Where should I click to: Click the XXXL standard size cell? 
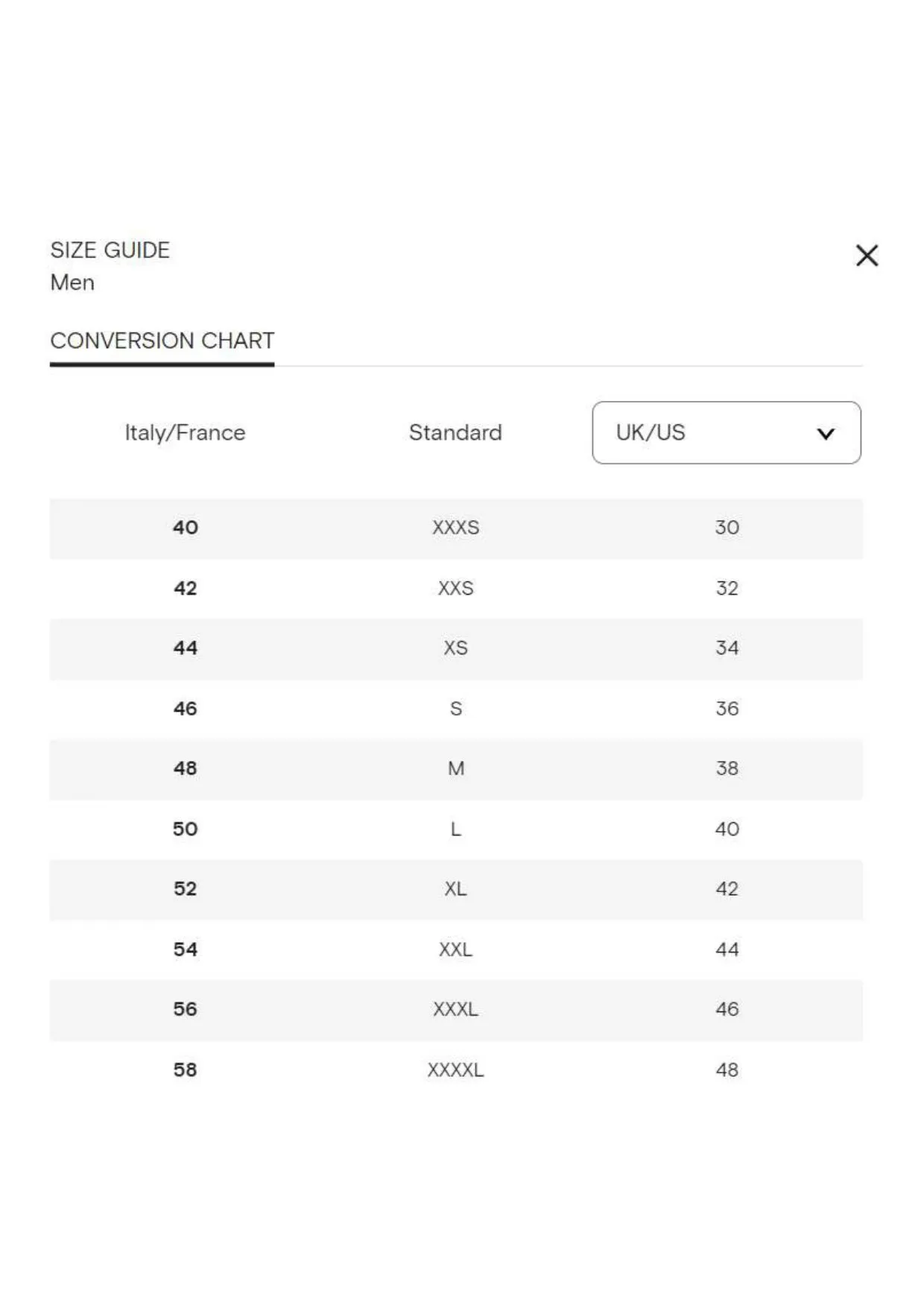pyautogui.click(x=455, y=1009)
